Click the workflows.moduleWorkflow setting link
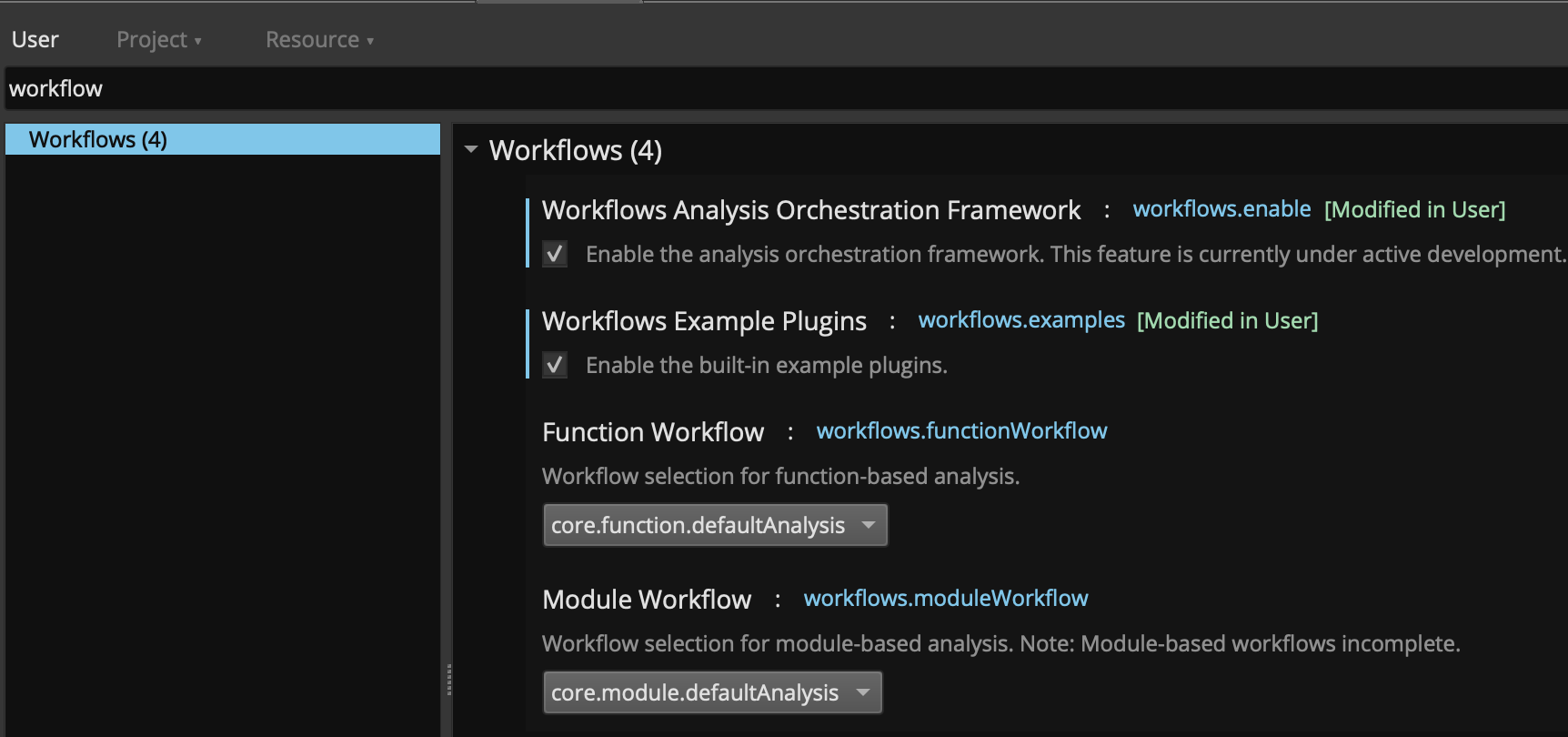Image resolution: width=1568 pixels, height=737 pixels. click(x=946, y=599)
